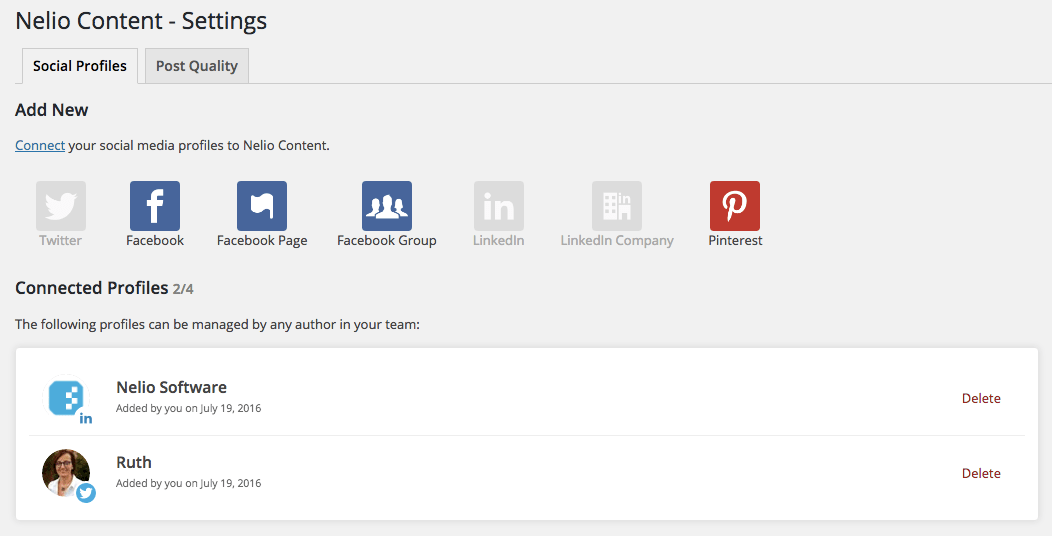
Task: Click the 'LinkedIn Company' text label
Action: 617,240
